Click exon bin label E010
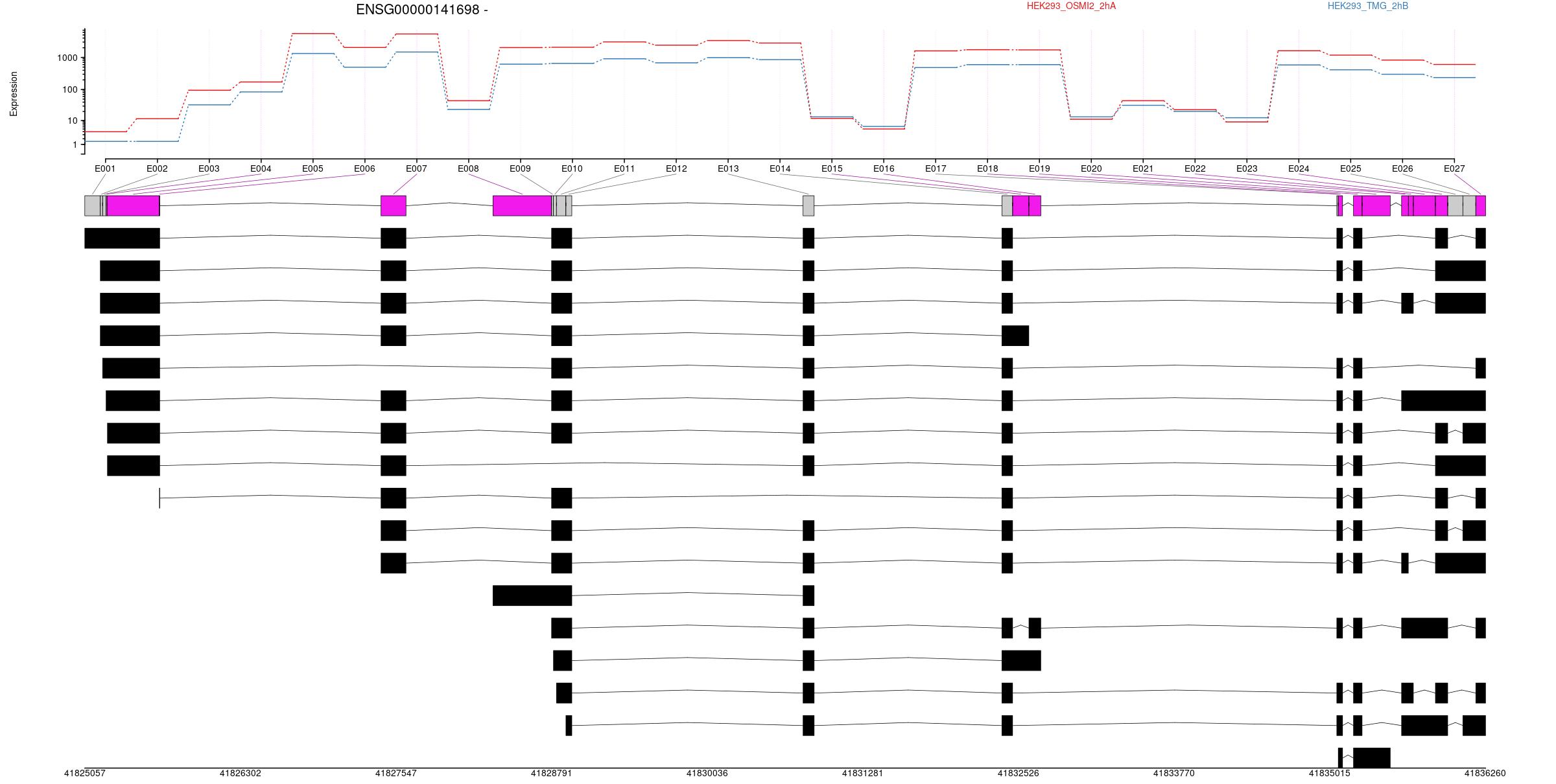Viewport: 1556px width, 784px height. (572, 168)
